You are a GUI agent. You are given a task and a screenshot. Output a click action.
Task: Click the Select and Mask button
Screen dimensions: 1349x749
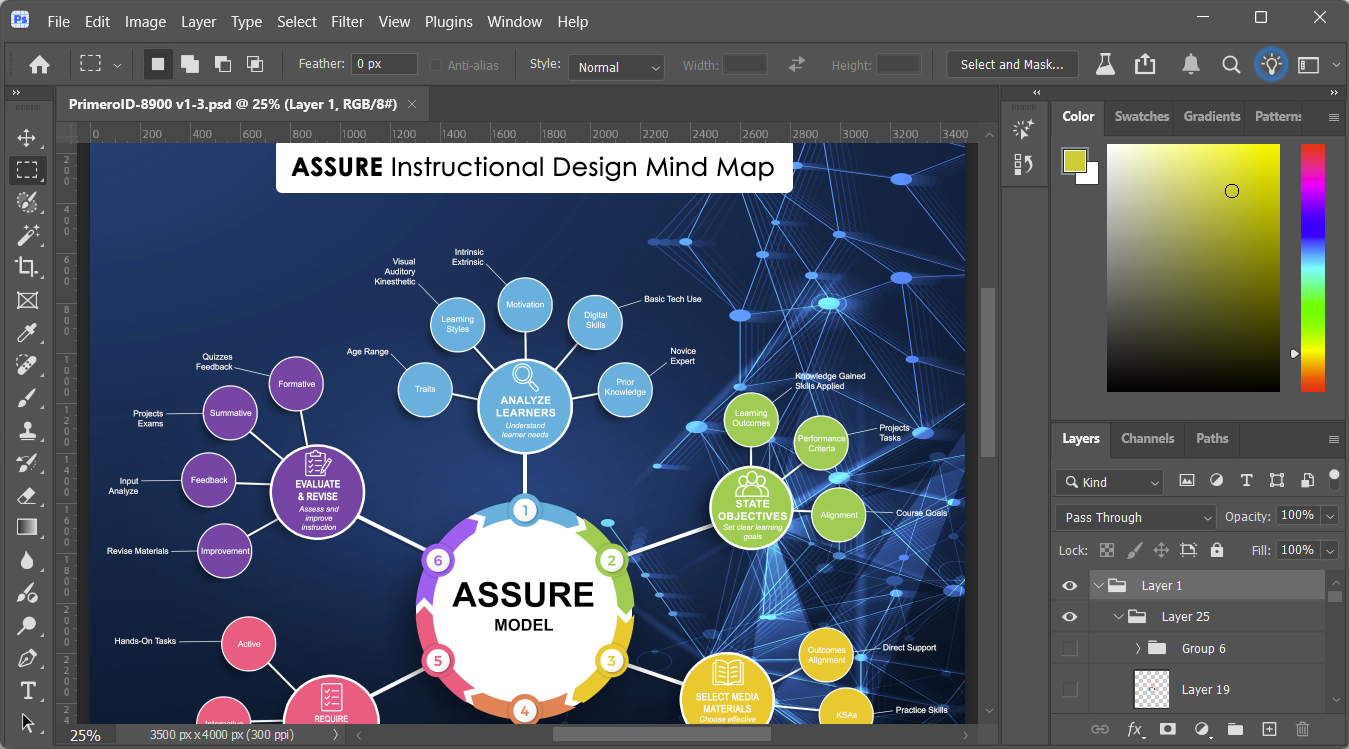1012,64
